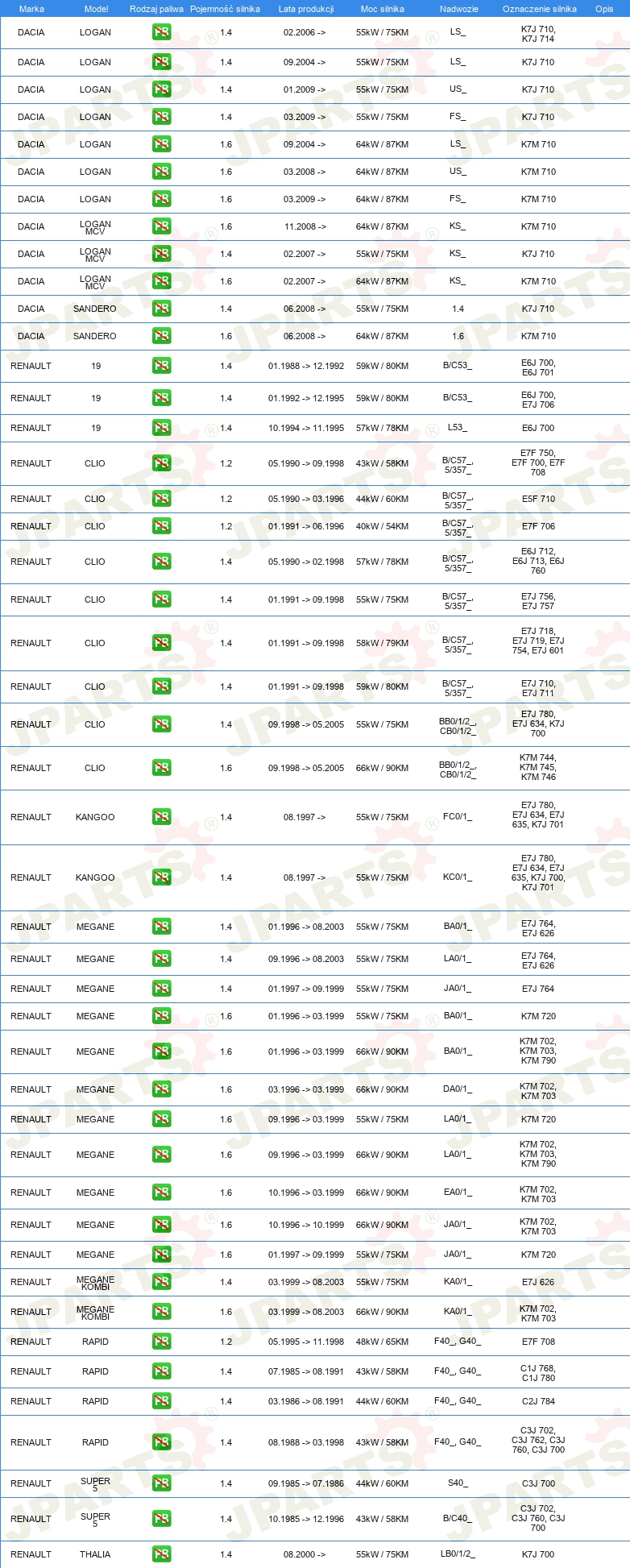Click petrol icon in Super 5 S40_ row
The width and height of the screenshot is (630, 1568).
[x=162, y=1483]
